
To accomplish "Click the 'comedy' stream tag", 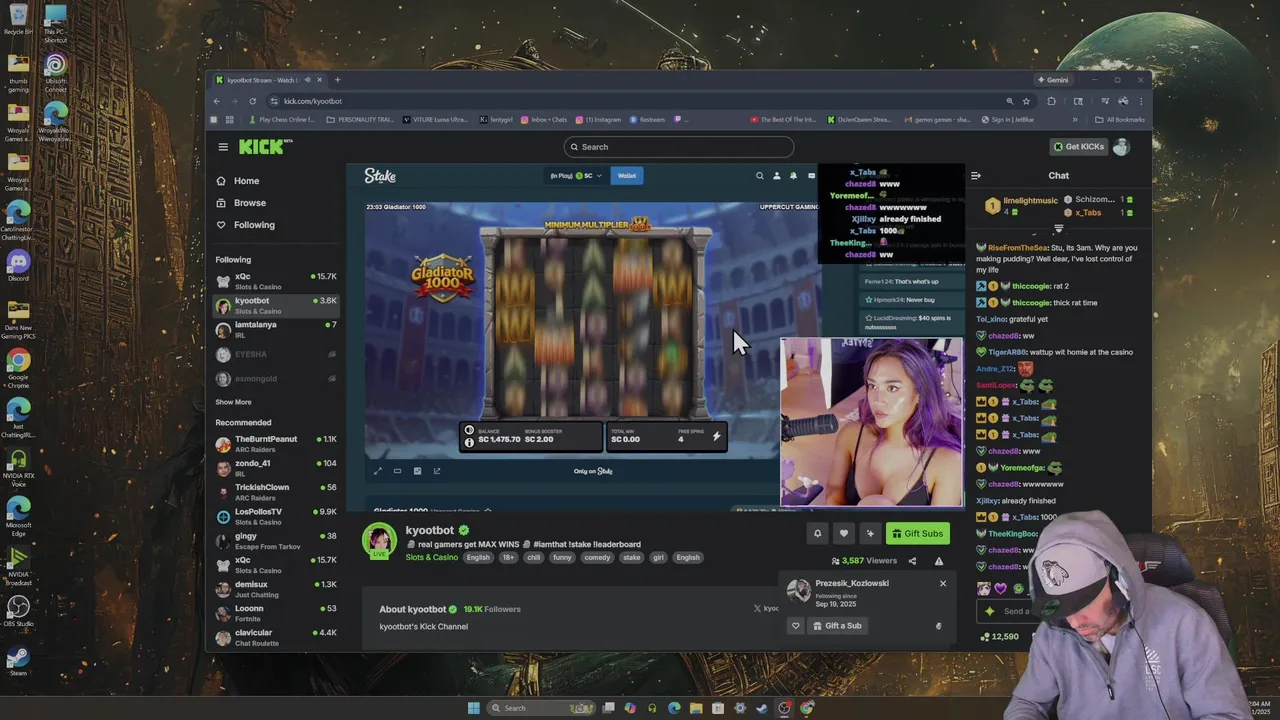I will coord(597,557).
